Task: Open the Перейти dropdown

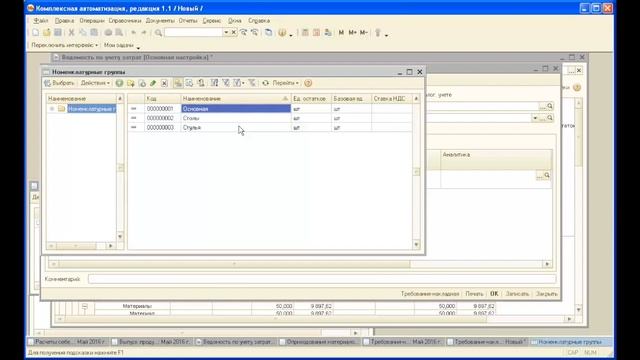Action: (x=285, y=83)
